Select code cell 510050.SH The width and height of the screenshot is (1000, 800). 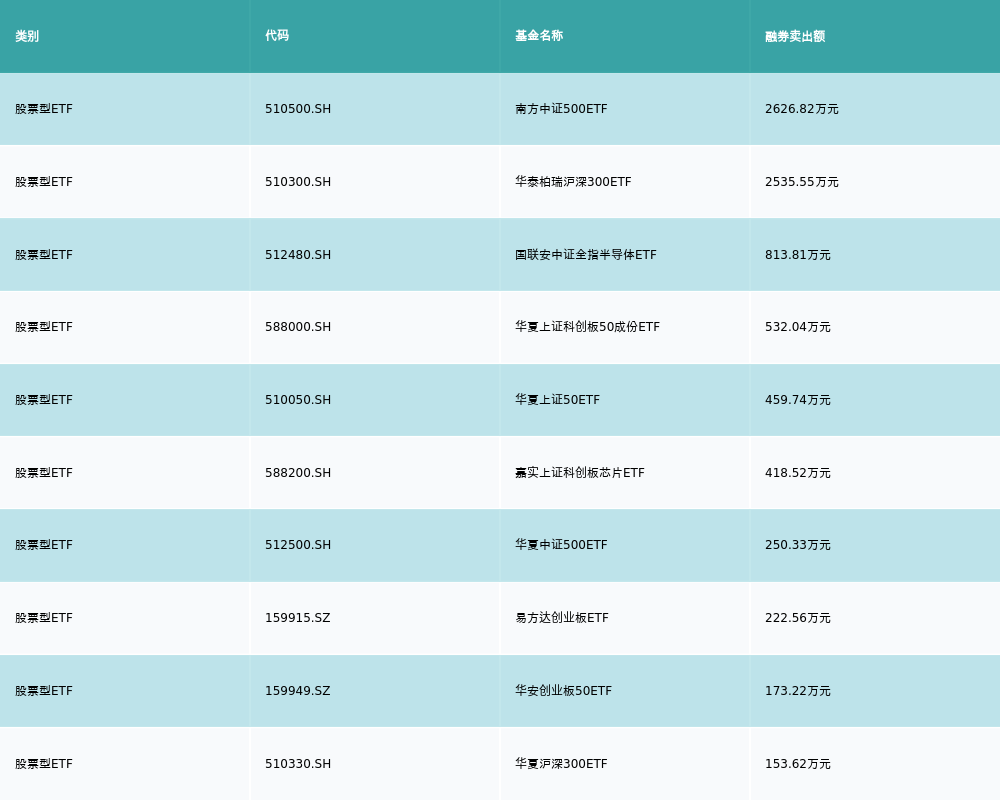[x=298, y=400]
